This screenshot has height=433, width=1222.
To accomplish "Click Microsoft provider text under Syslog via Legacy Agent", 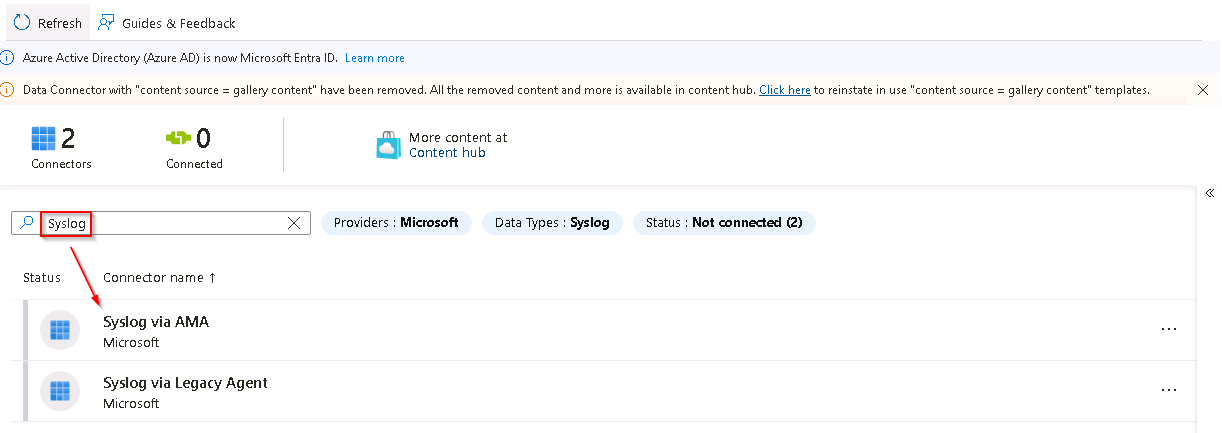I will click(131, 404).
